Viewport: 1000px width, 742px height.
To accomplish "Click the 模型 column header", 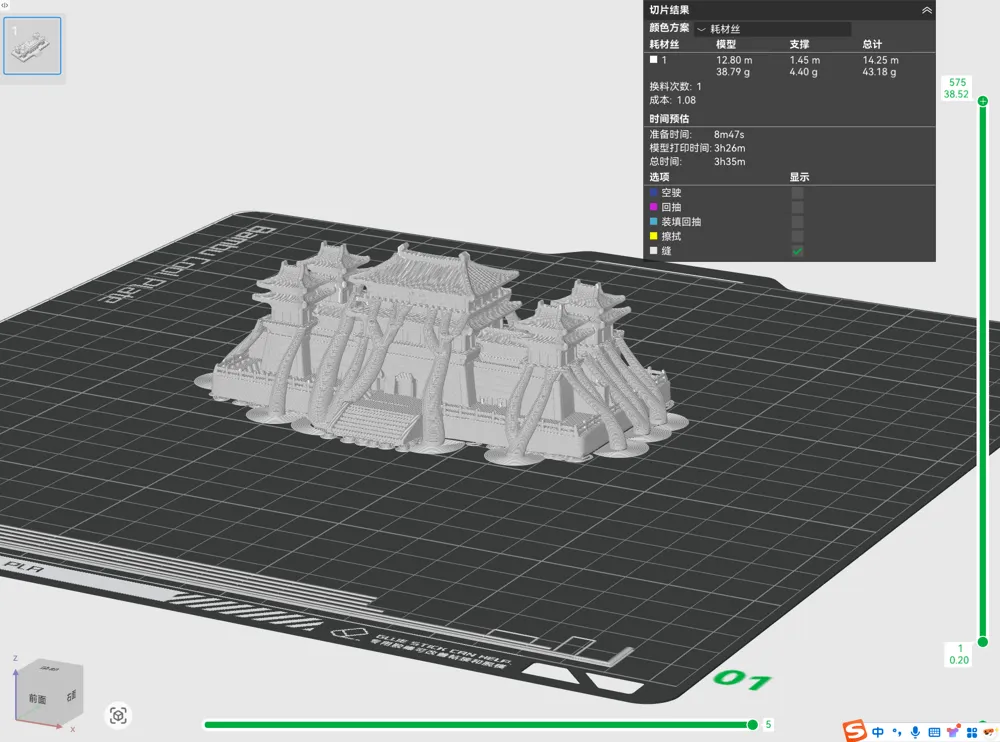I will 726,44.
